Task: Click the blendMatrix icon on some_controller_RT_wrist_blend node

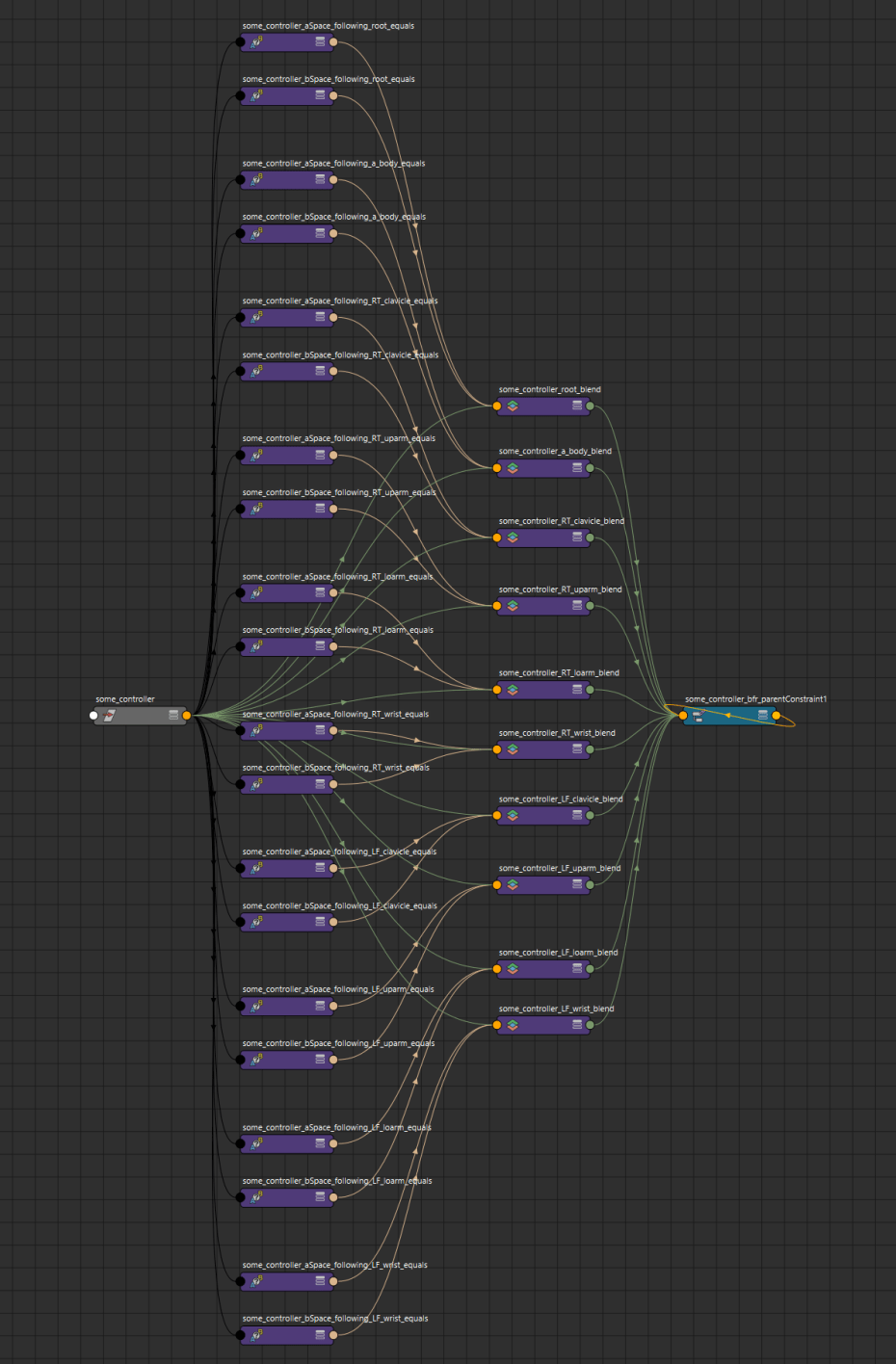Action: click(x=512, y=749)
